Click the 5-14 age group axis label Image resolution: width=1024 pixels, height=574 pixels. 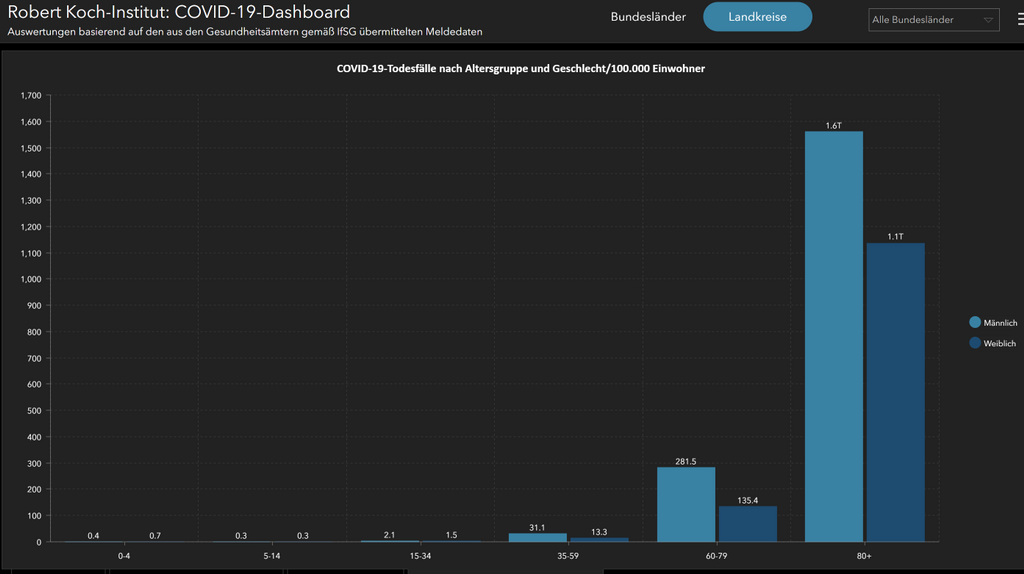272,556
